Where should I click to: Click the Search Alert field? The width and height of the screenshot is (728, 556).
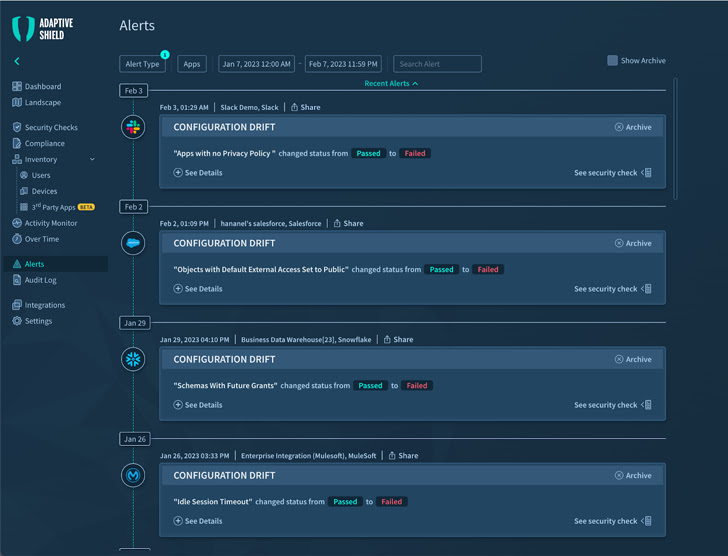pos(437,64)
